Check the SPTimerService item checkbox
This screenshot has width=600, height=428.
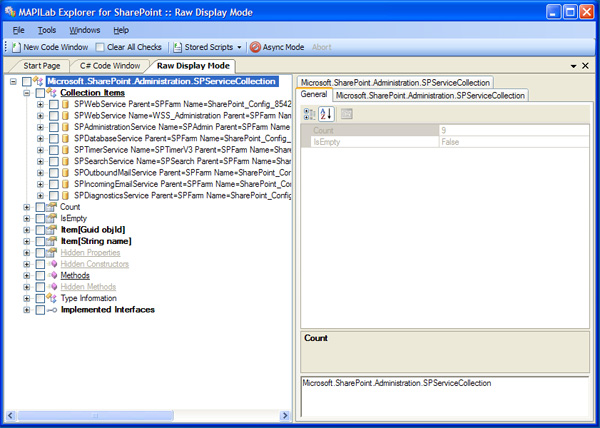pos(54,149)
